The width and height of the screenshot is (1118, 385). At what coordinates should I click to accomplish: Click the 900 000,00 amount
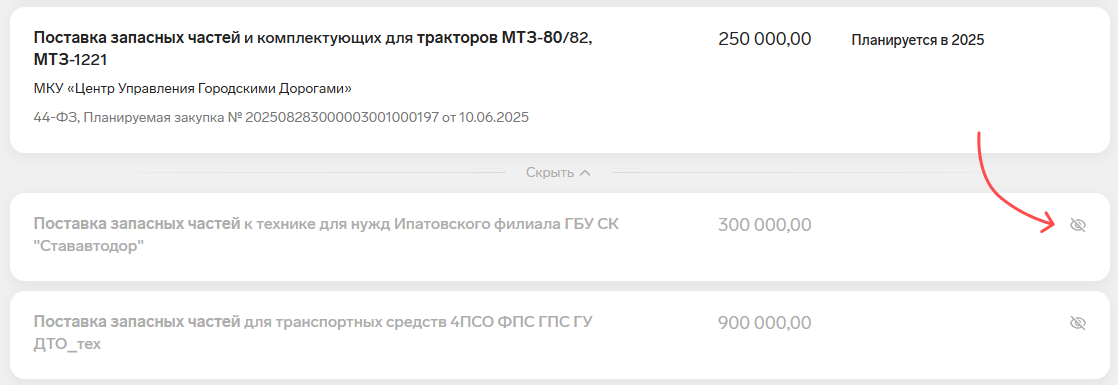[764, 323]
